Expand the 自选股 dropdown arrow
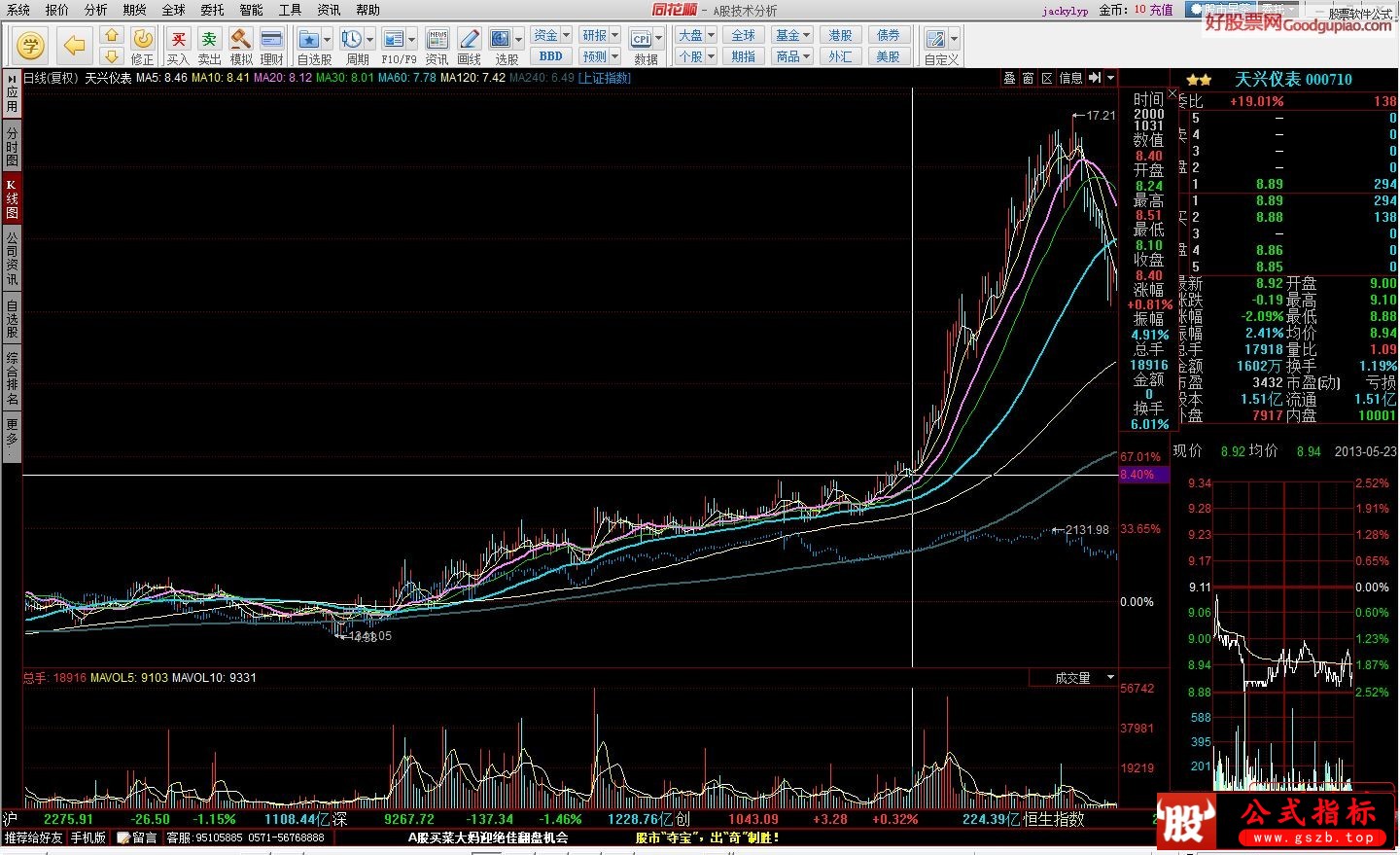This screenshot has width=1400, height=855. coord(327,40)
